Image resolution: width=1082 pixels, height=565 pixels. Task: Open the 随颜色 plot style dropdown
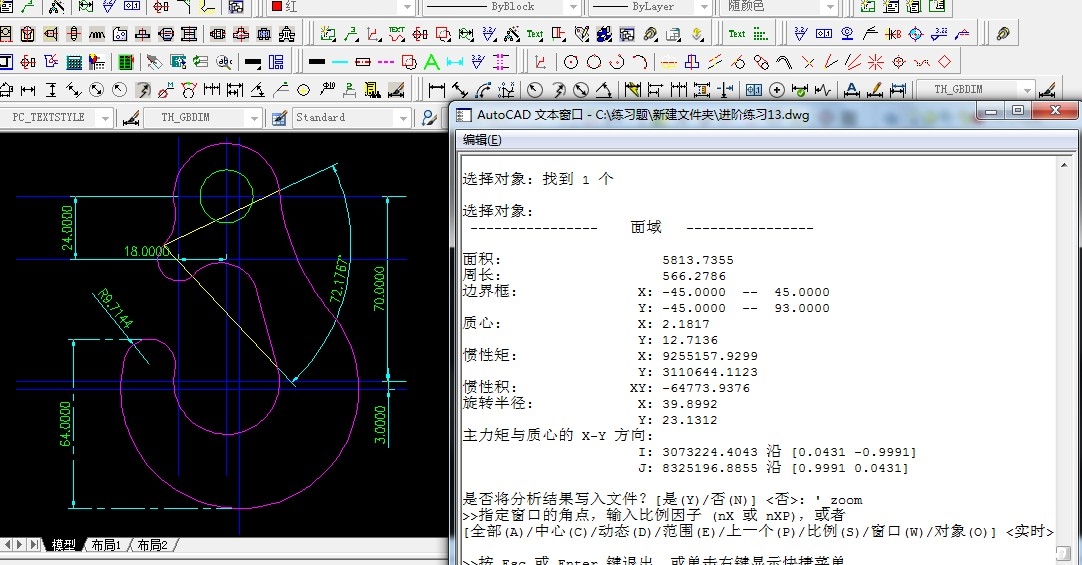pos(830,7)
